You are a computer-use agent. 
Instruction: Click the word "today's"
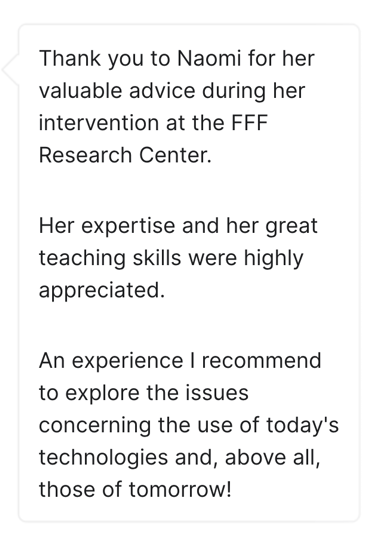pos(302,425)
